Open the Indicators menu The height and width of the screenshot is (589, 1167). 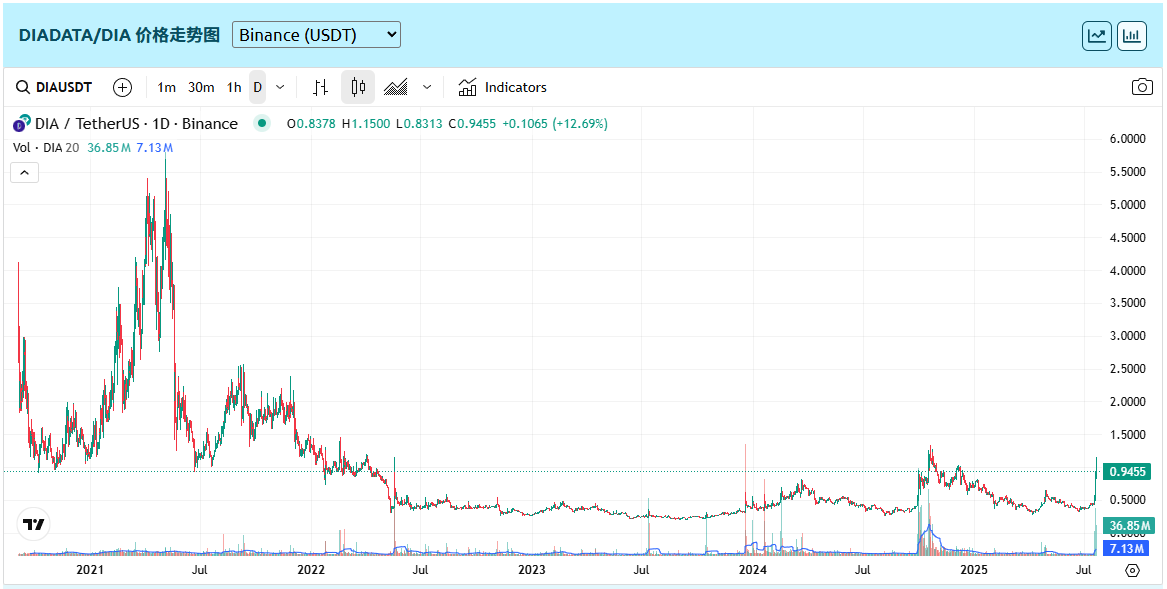click(503, 87)
